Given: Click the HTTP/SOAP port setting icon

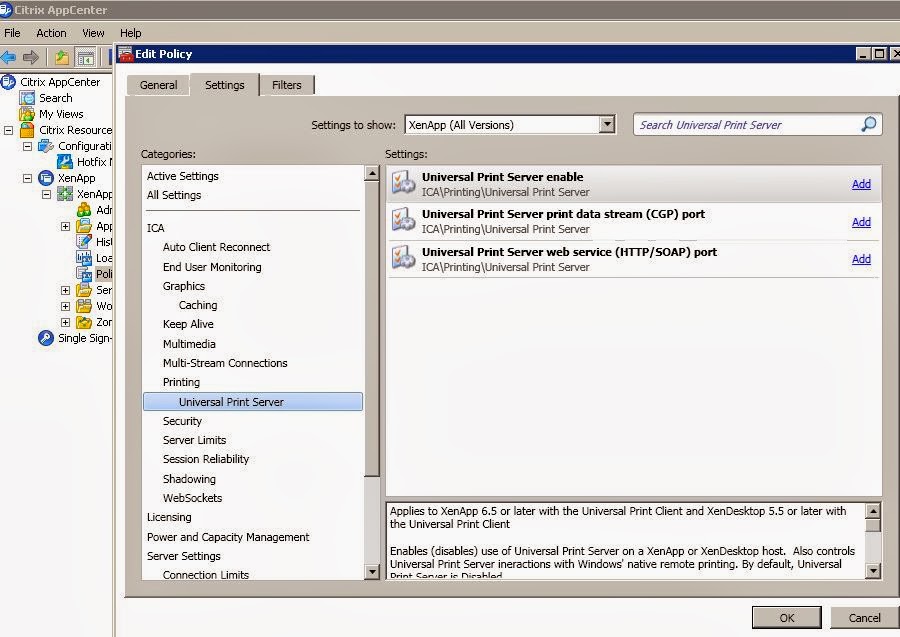Looking at the screenshot, I should [404, 258].
